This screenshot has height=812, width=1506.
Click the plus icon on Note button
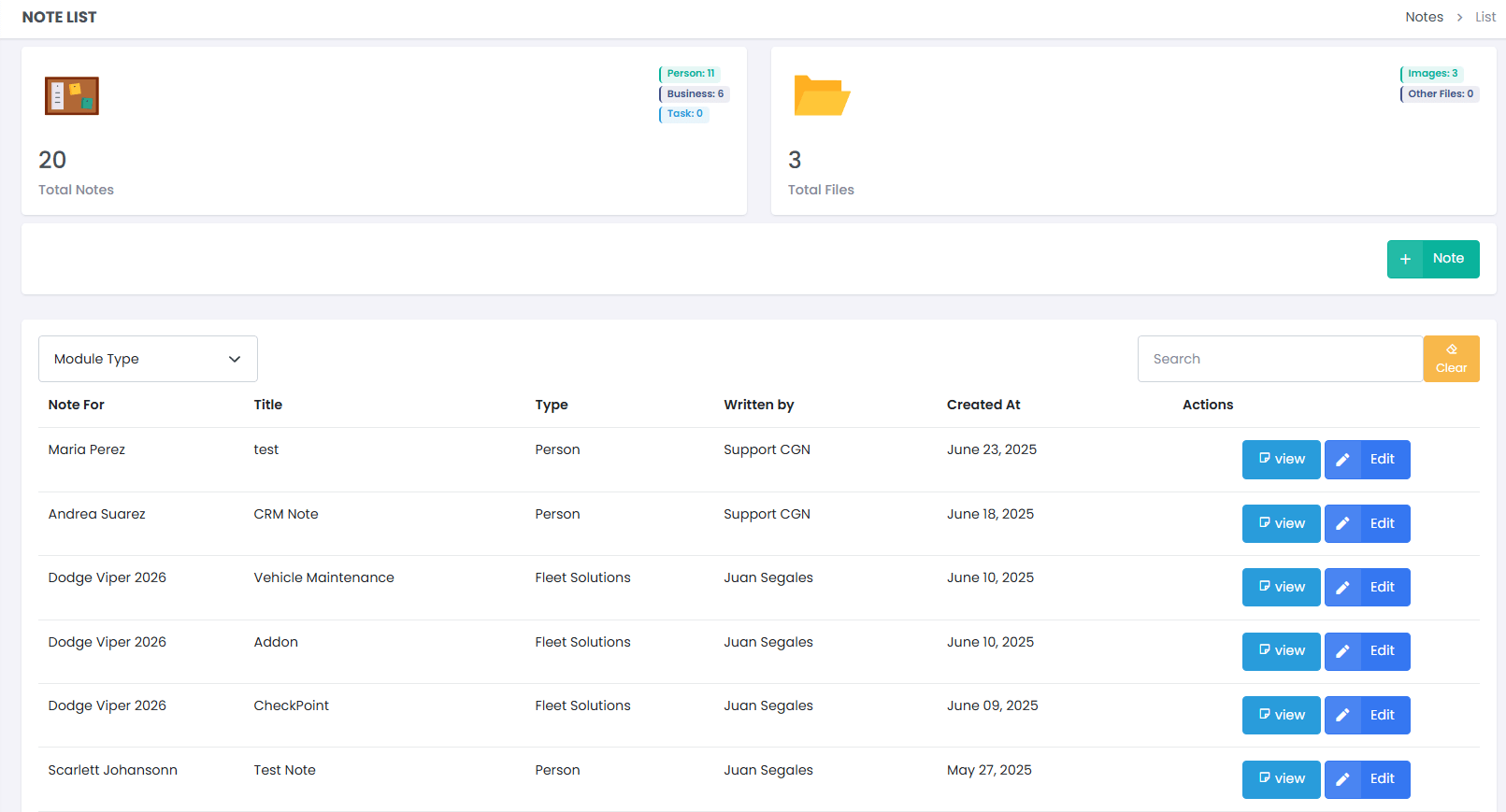pos(1404,259)
